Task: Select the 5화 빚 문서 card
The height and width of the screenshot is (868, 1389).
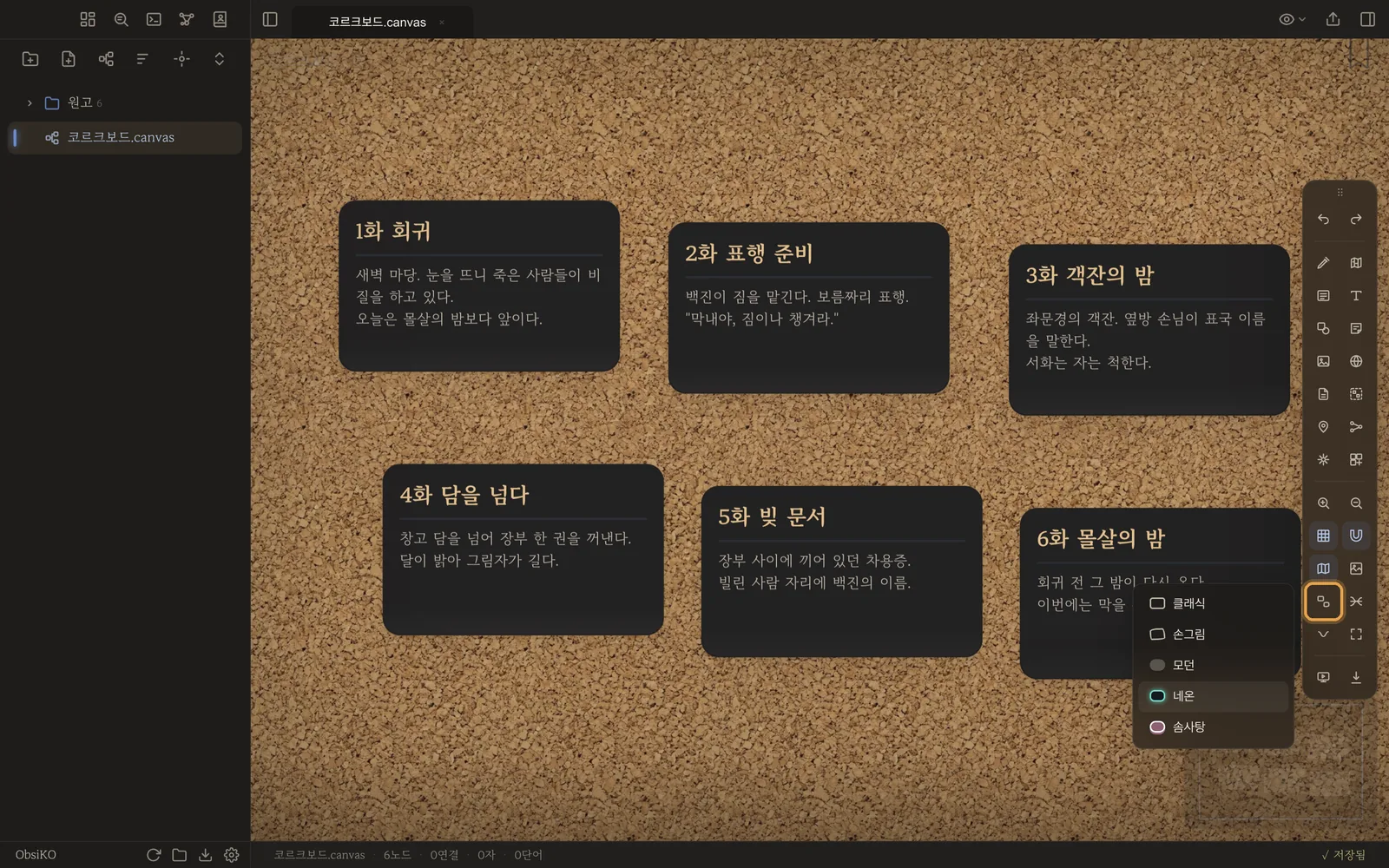Action: pyautogui.click(x=841, y=571)
